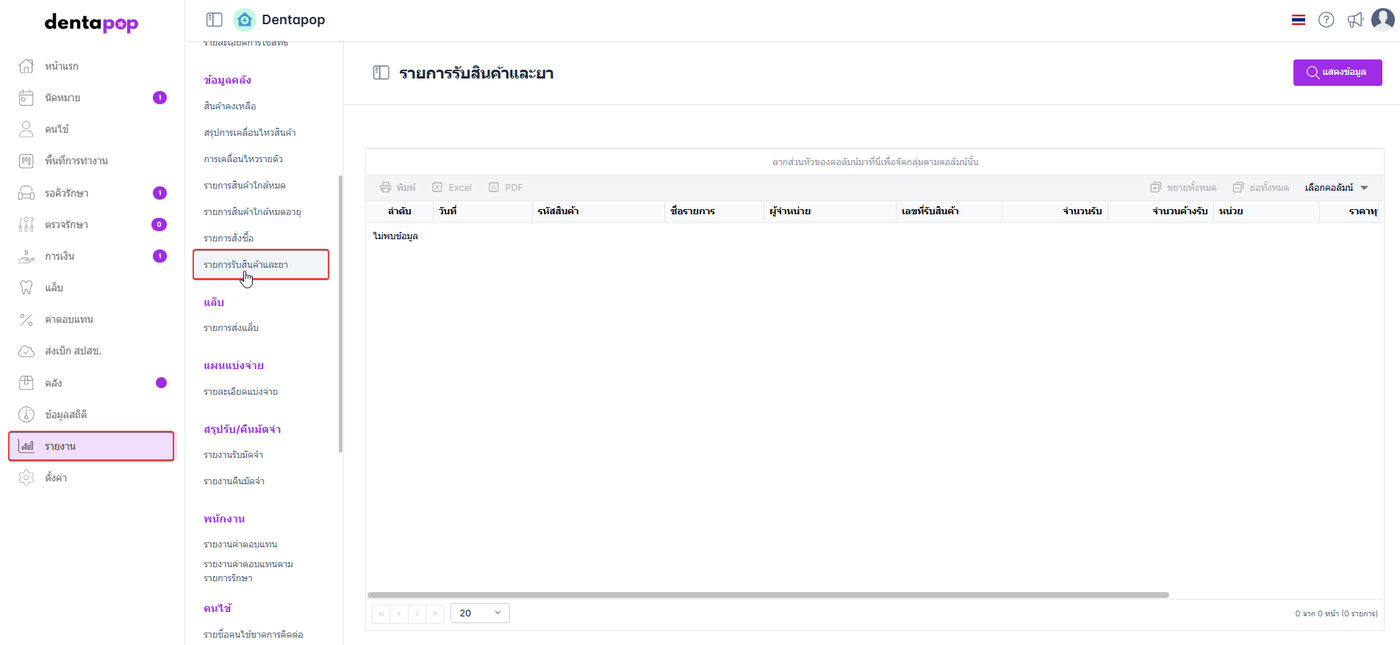1400x645 pixels.
Task: Open the user profile avatar
Action: [x=1381, y=20]
